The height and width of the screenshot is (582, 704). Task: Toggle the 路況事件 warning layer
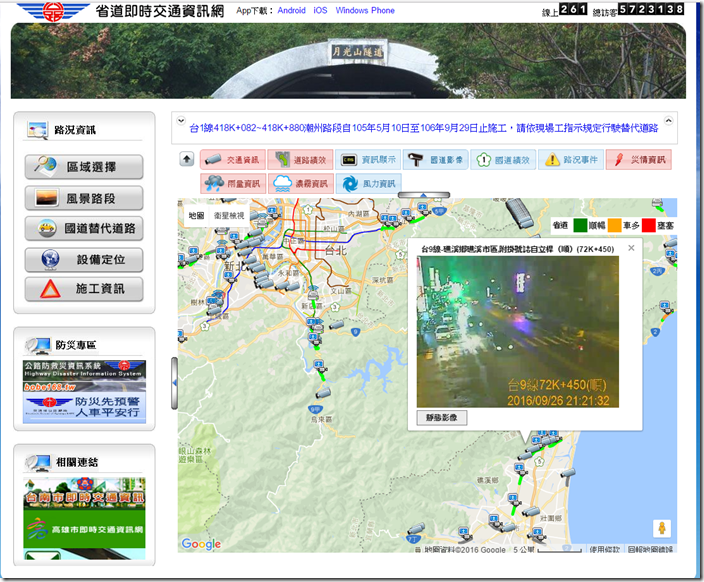(571, 159)
